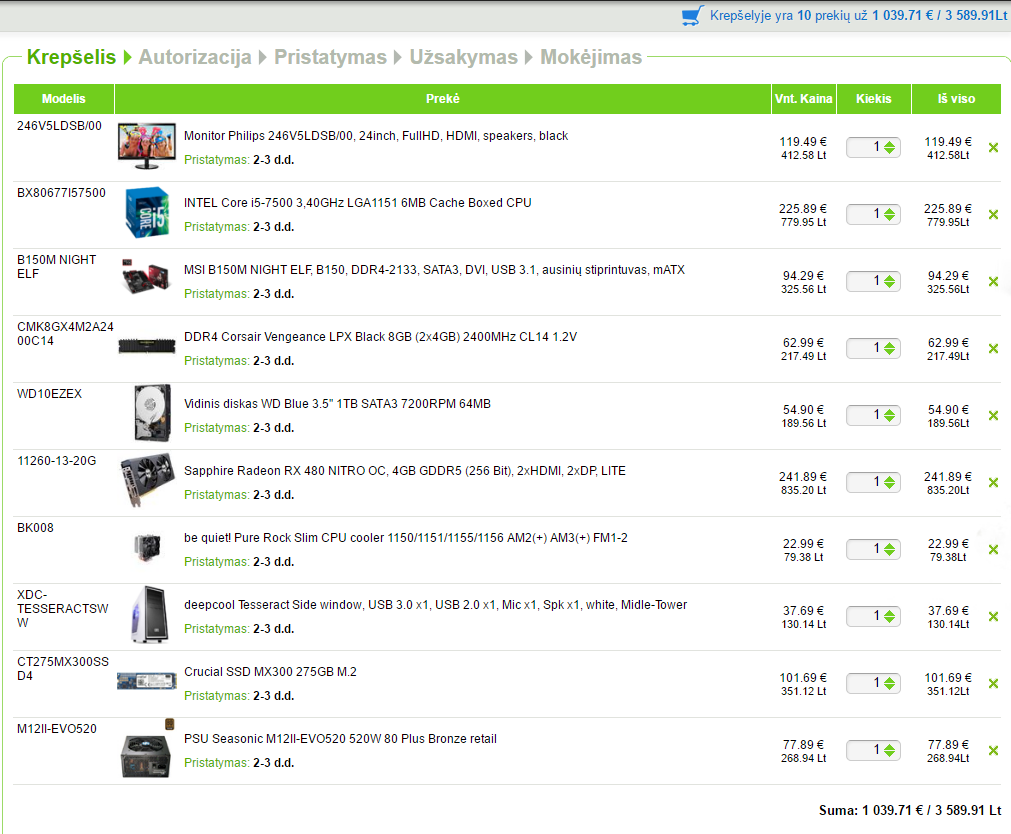Go to the Autorizacija step
The height and width of the screenshot is (834, 1011).
(x=195, y=57)
